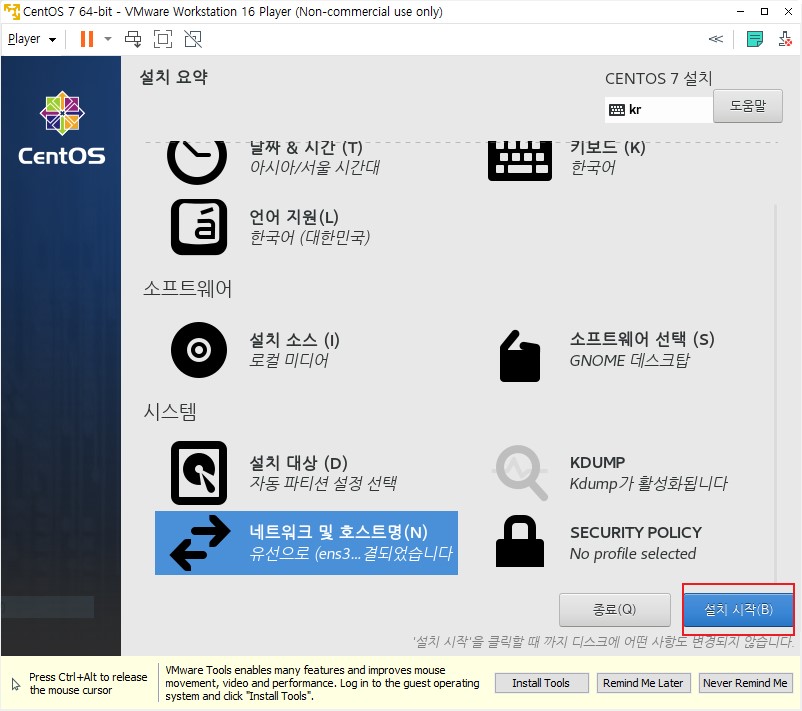The height and width of the screenshot is (711, 802).
Task: Click the CentOS logo in the sidebar
Action: (62, 128)
